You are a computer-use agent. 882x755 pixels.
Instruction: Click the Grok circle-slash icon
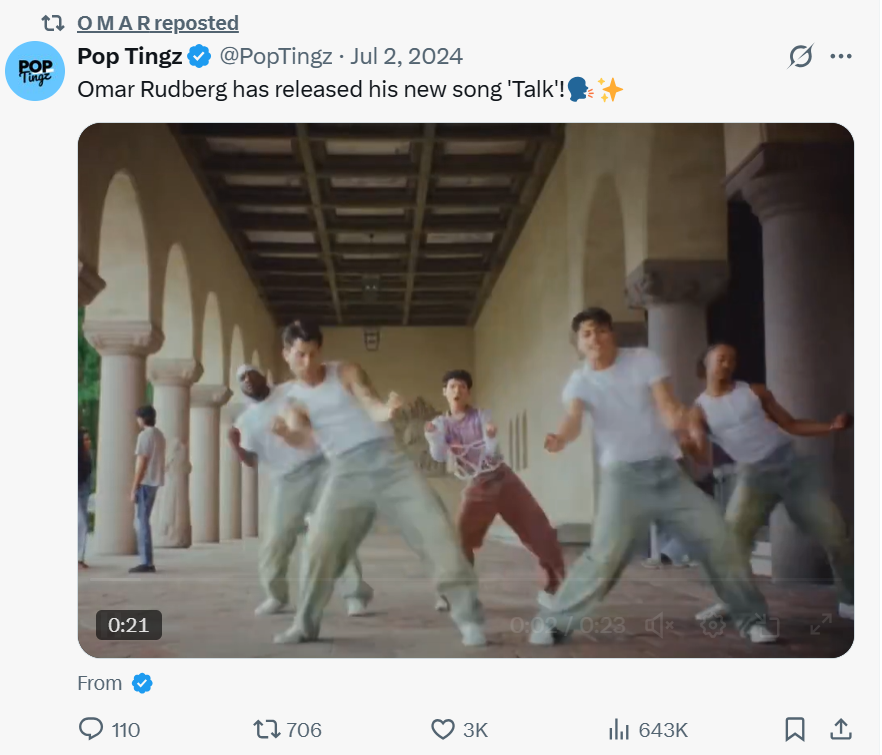pos(800,56)
